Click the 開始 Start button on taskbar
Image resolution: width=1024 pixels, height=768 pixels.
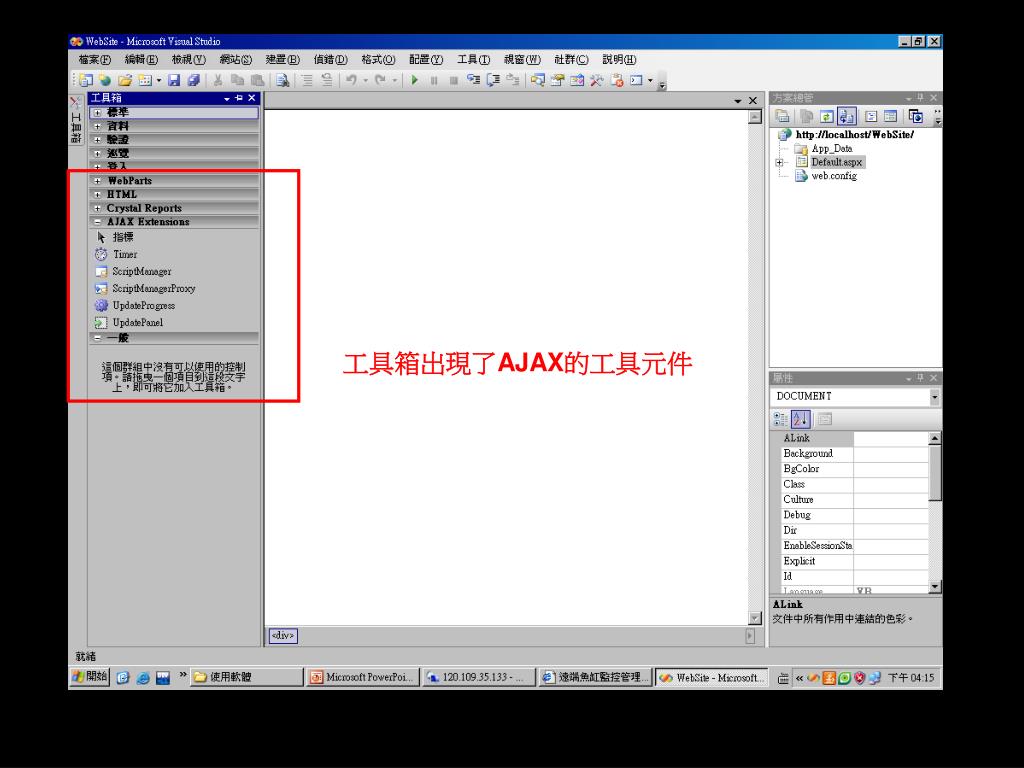tap(89, 677)
